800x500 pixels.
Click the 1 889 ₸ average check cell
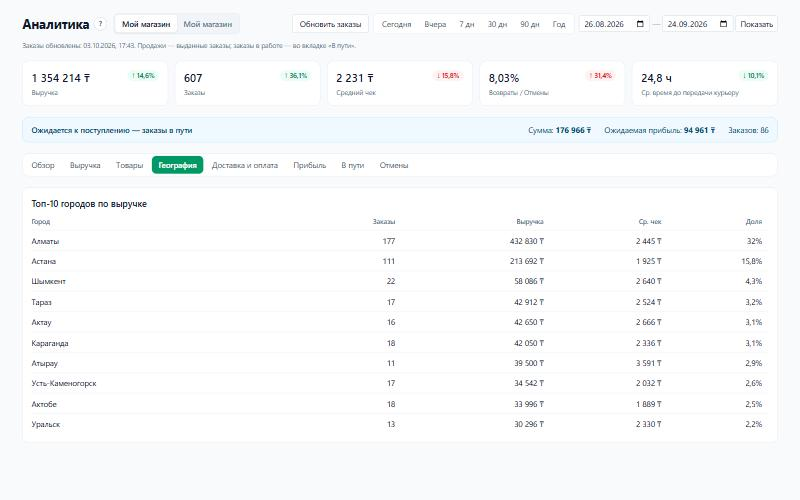648,404
